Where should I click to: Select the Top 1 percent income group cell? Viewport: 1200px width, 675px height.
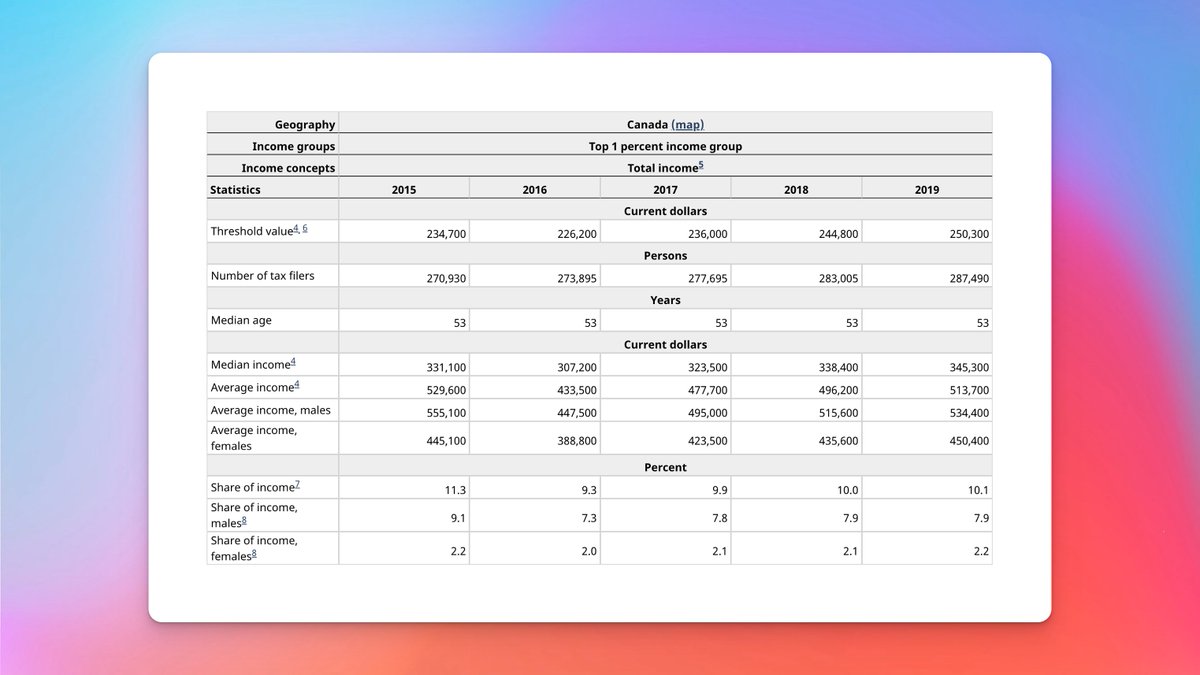click(x=665, y=146)
